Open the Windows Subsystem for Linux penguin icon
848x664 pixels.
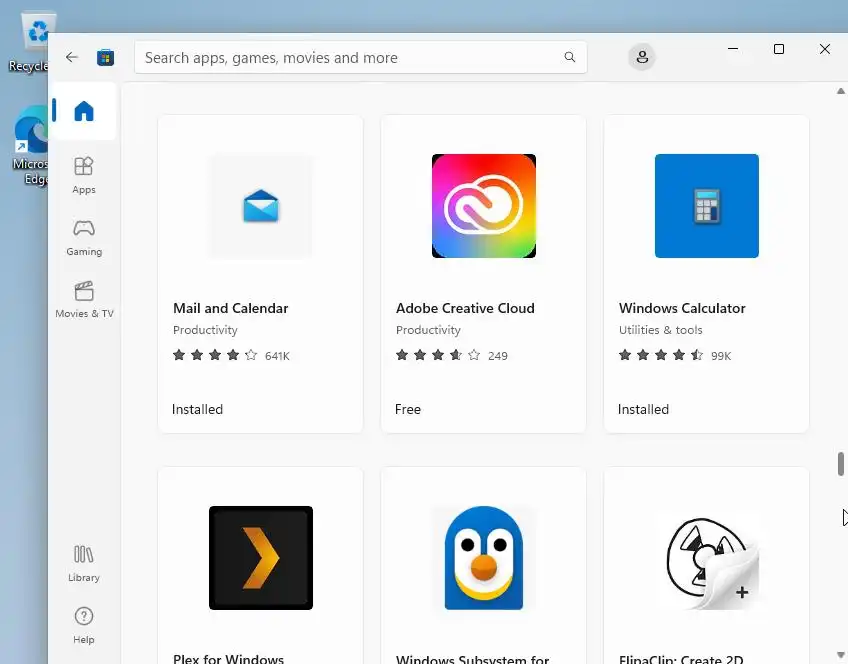[x=483, y=558]
